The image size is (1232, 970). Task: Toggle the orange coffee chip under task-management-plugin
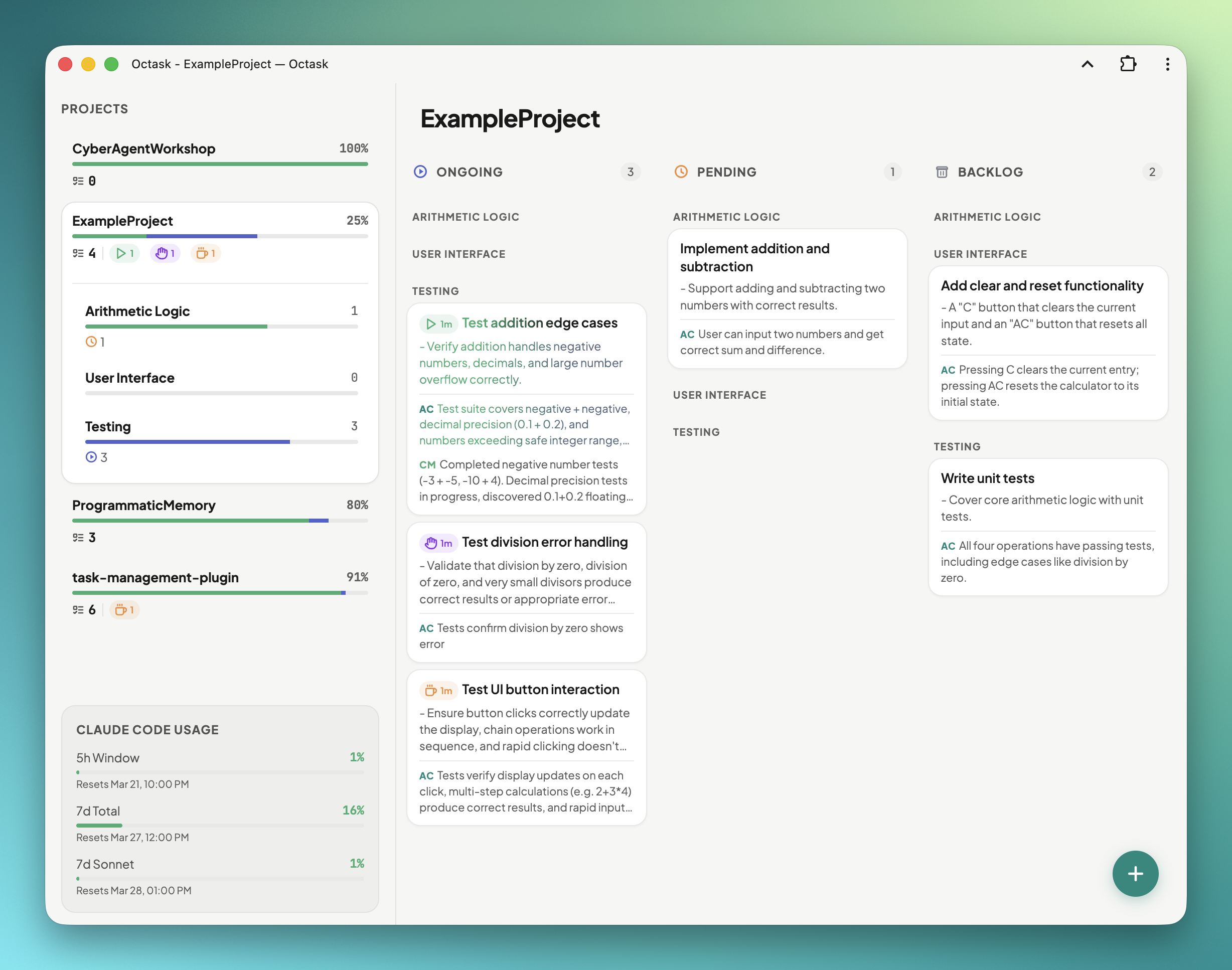(124, 610)
